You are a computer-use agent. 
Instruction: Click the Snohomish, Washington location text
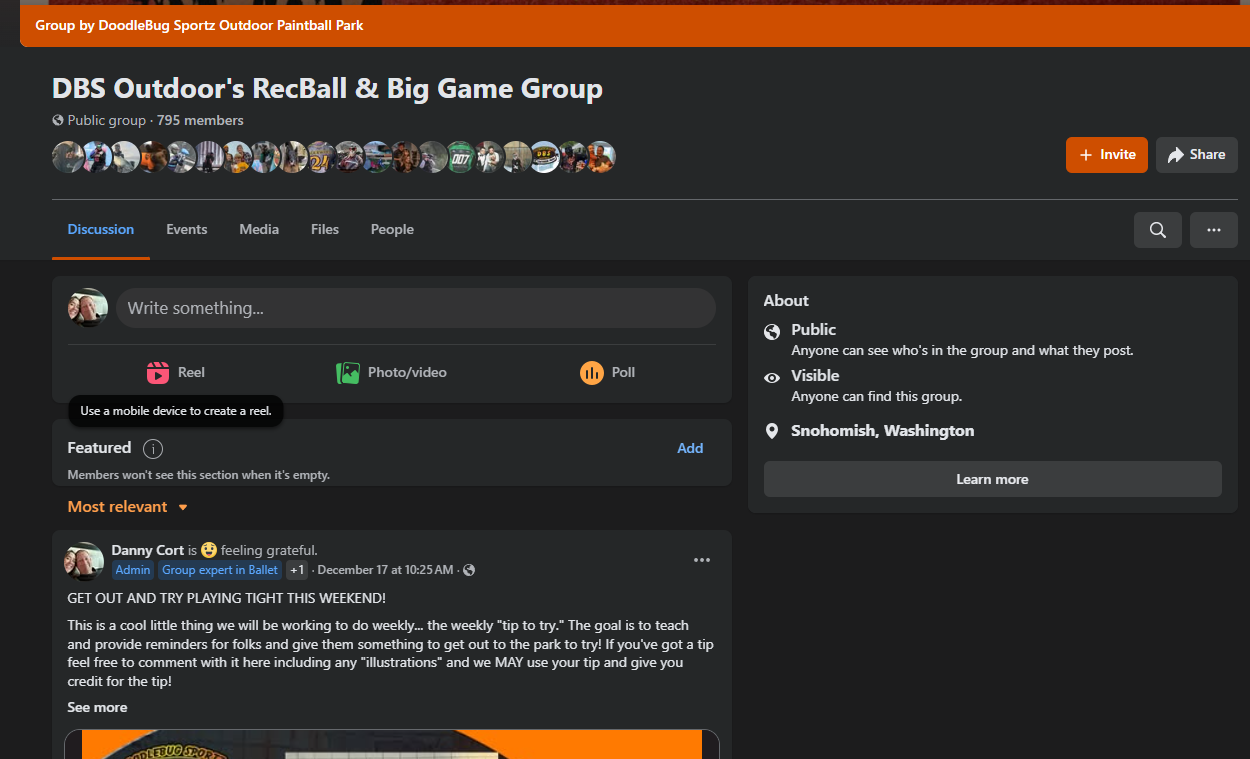pyautogui.click(x=883, y=431)
